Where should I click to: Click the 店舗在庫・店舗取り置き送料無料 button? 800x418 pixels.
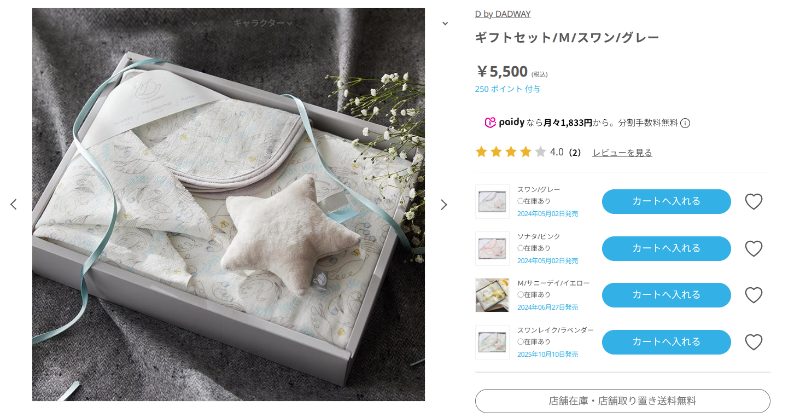pyautogui.click(x=622, y=400)
